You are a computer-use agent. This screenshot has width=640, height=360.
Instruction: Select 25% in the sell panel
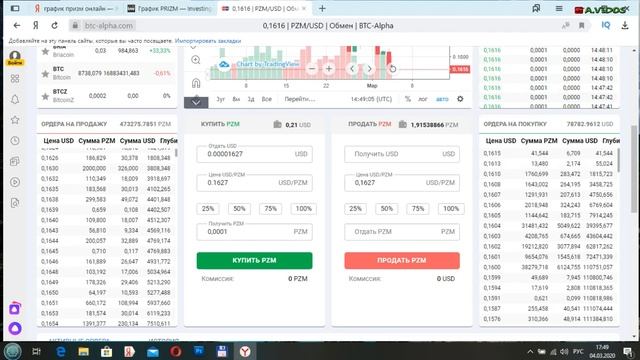pos(355,209)
